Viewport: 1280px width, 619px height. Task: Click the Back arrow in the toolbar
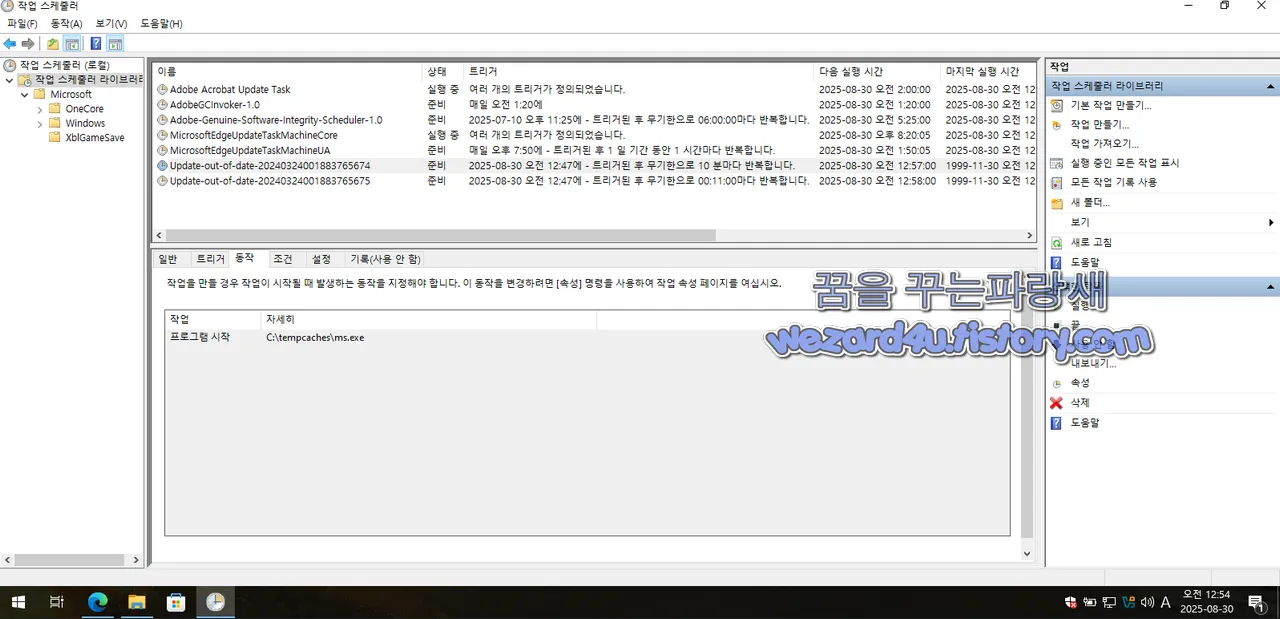[x=10, y=44]
